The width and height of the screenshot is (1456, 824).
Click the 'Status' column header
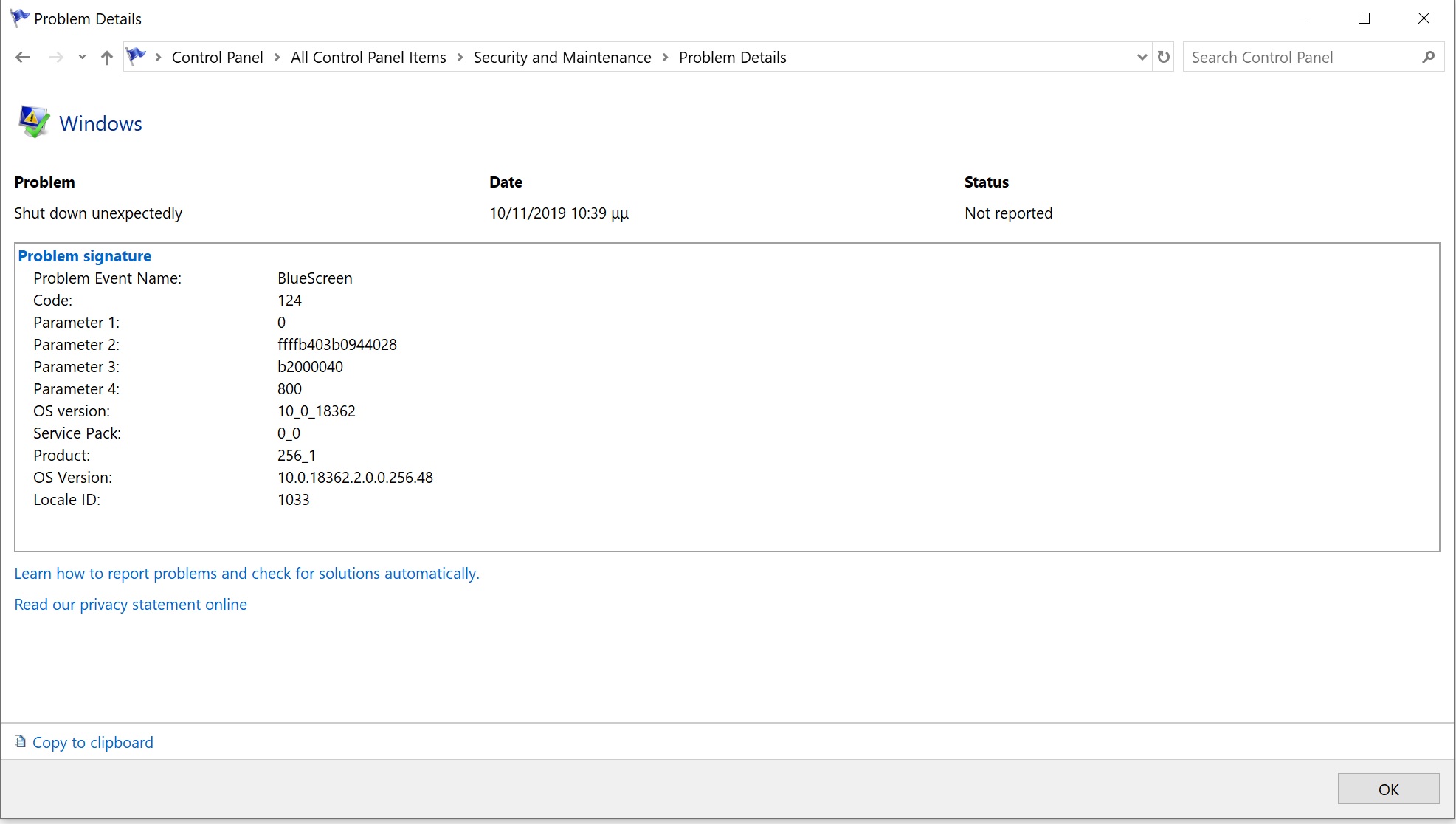986,182
